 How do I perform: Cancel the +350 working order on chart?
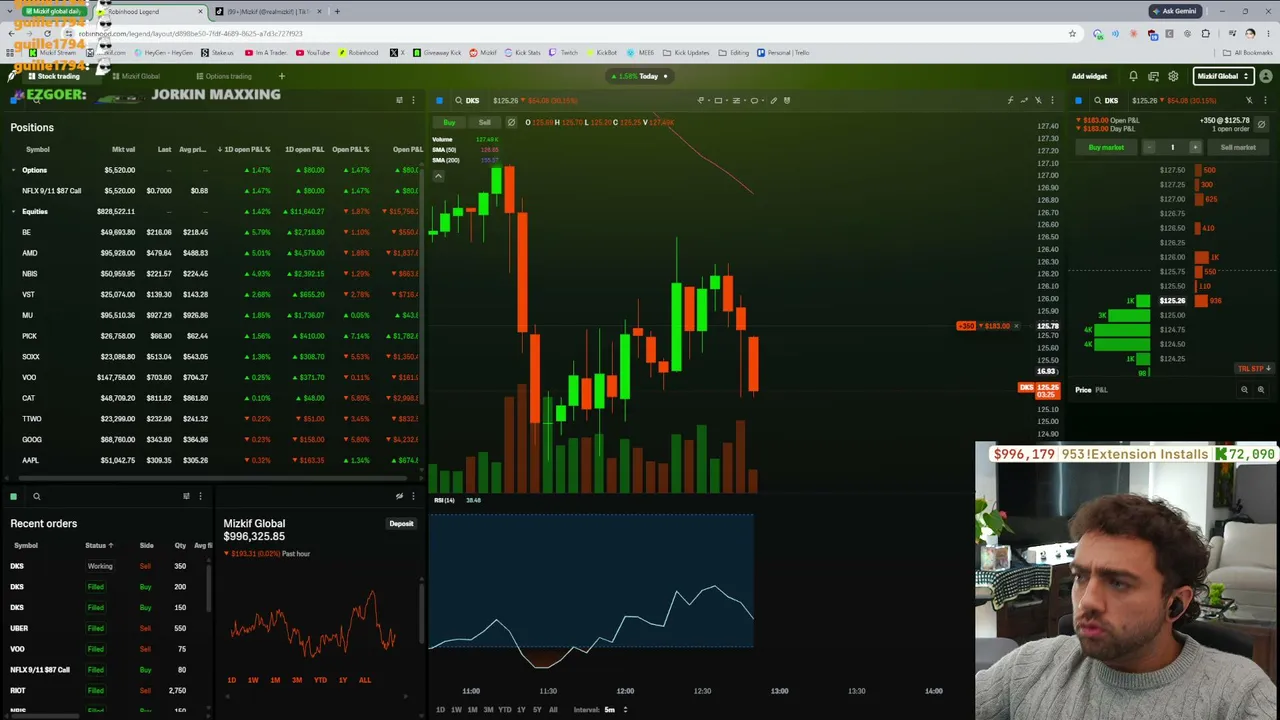1016,326
